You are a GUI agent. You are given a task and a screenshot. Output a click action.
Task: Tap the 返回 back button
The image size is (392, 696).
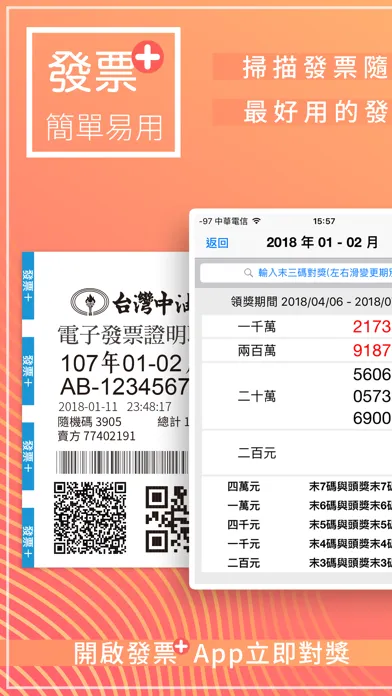(x=217, y=243)
